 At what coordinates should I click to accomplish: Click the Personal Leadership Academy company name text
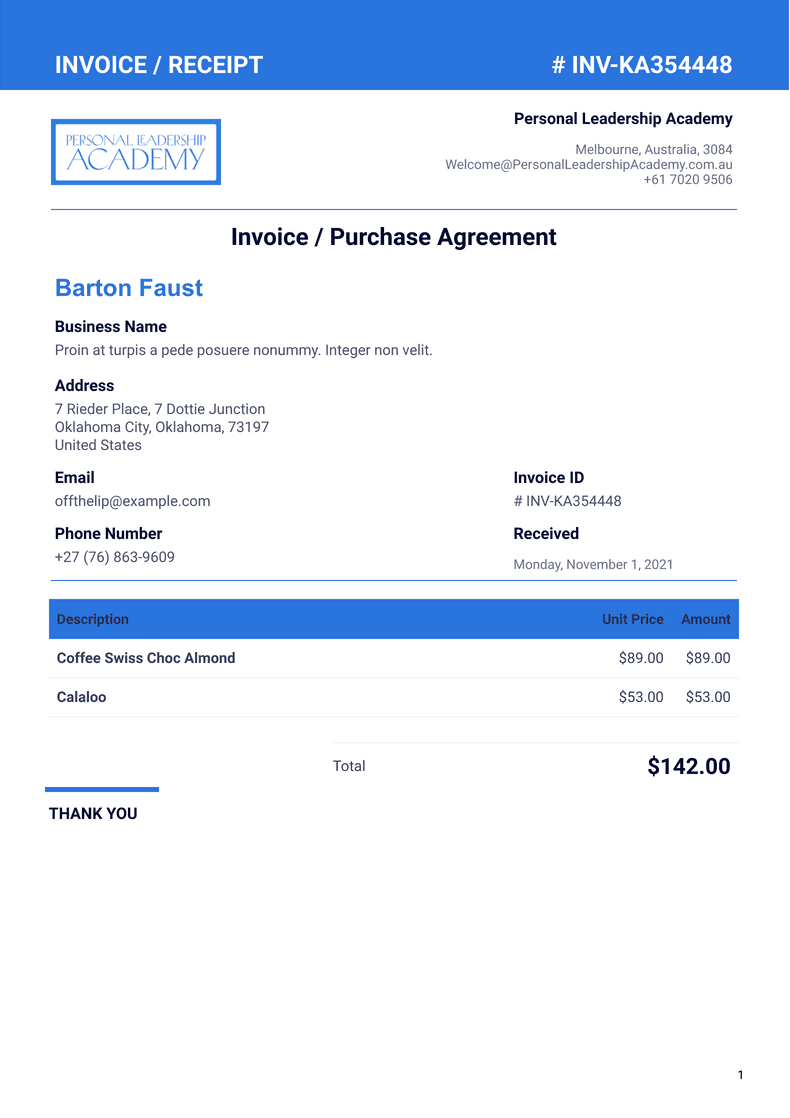[x=623, y=119]
